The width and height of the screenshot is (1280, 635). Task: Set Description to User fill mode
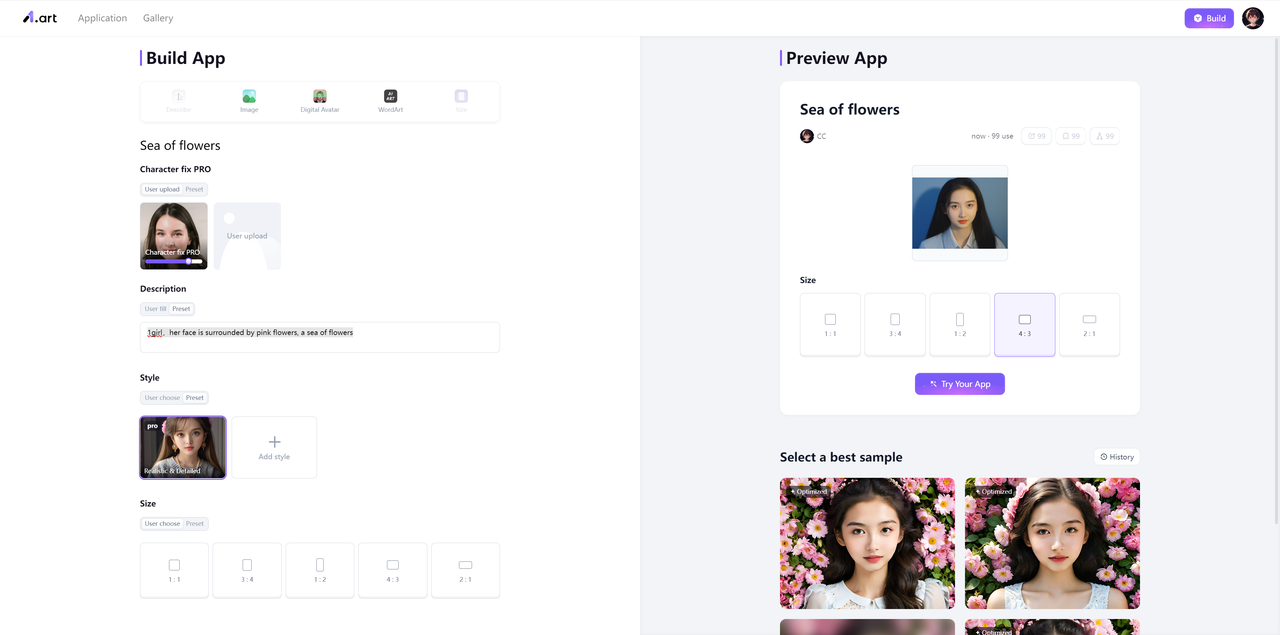point(155,309)
